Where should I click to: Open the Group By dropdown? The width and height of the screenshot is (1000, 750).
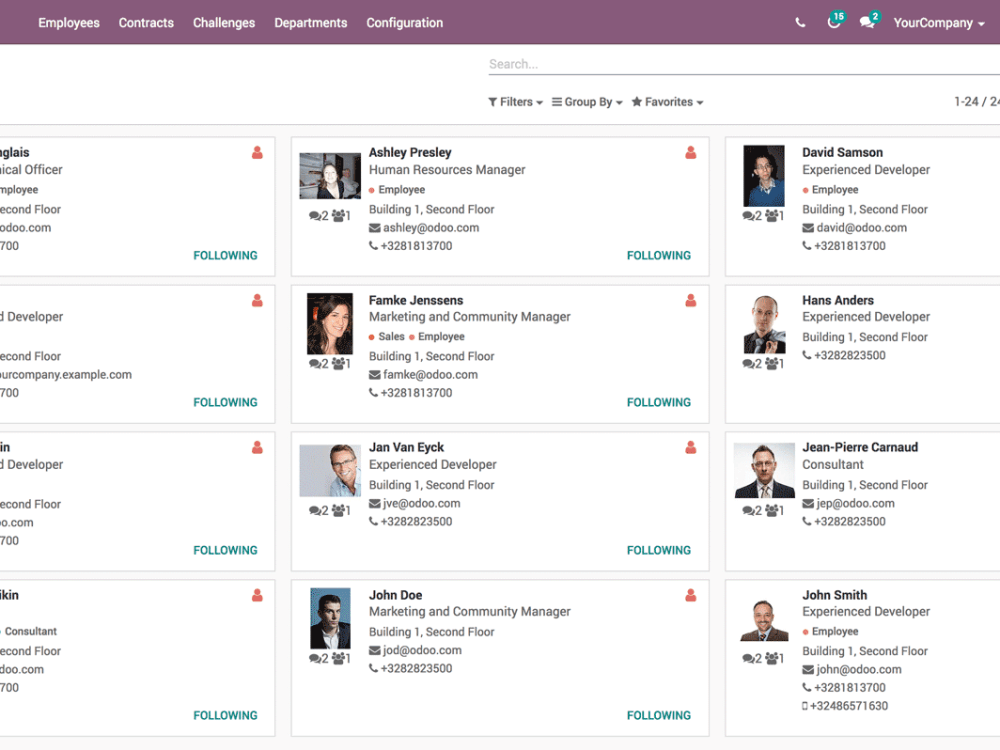pyautogui.click(x=586, y=101)
